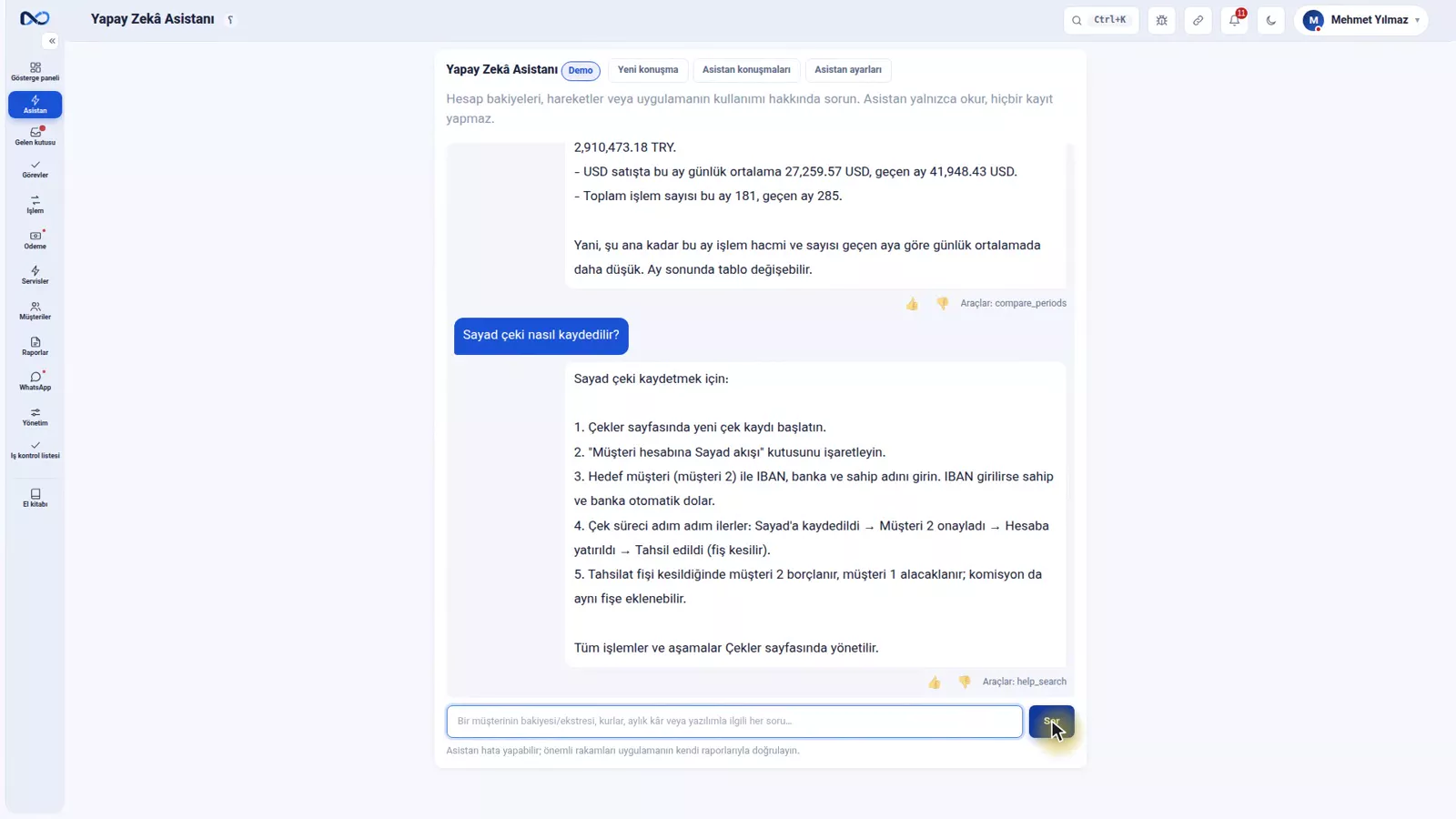This screenshot has width=1456, height=819.
Task: Open Müşteriler customers page
Action: click(35, 311)
